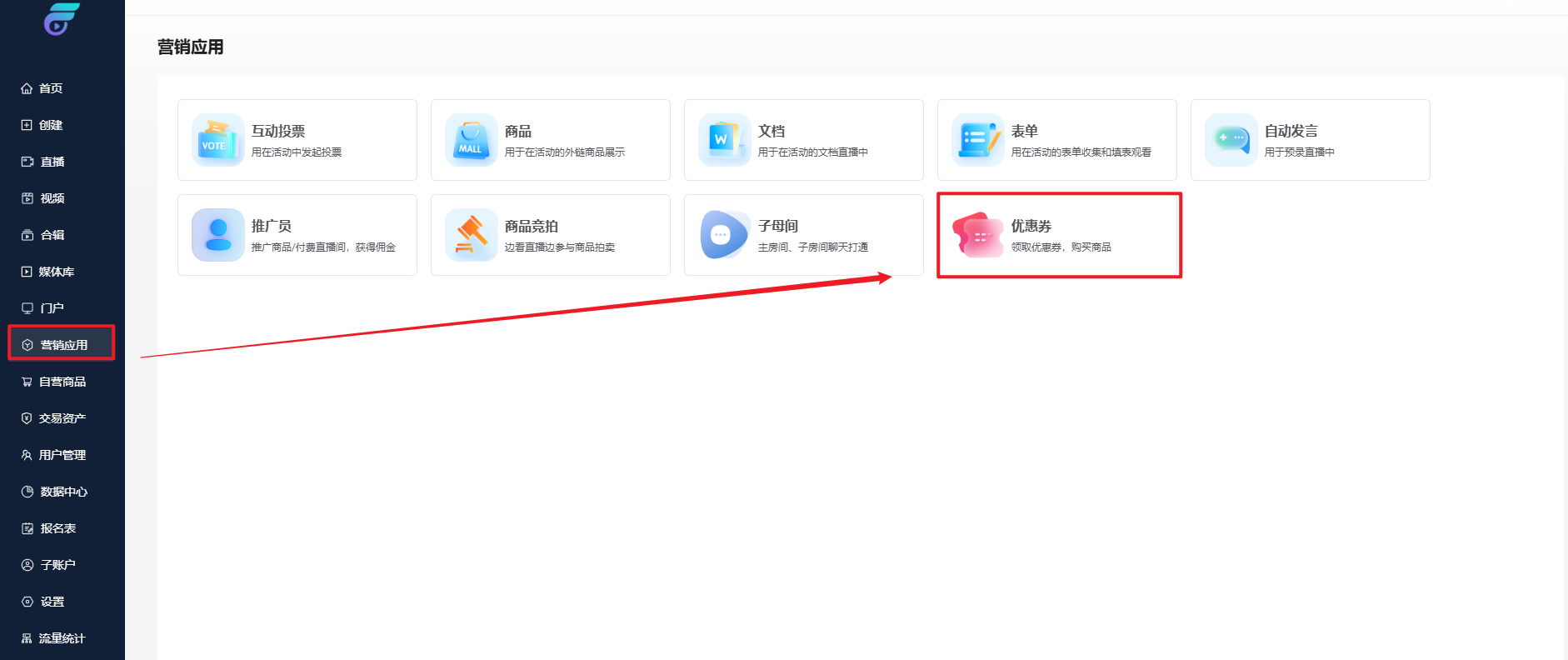Click the 商品竞拍 auction gavel icon
Viewport: 1568px width, 660px height.
(x=471, y=235)
